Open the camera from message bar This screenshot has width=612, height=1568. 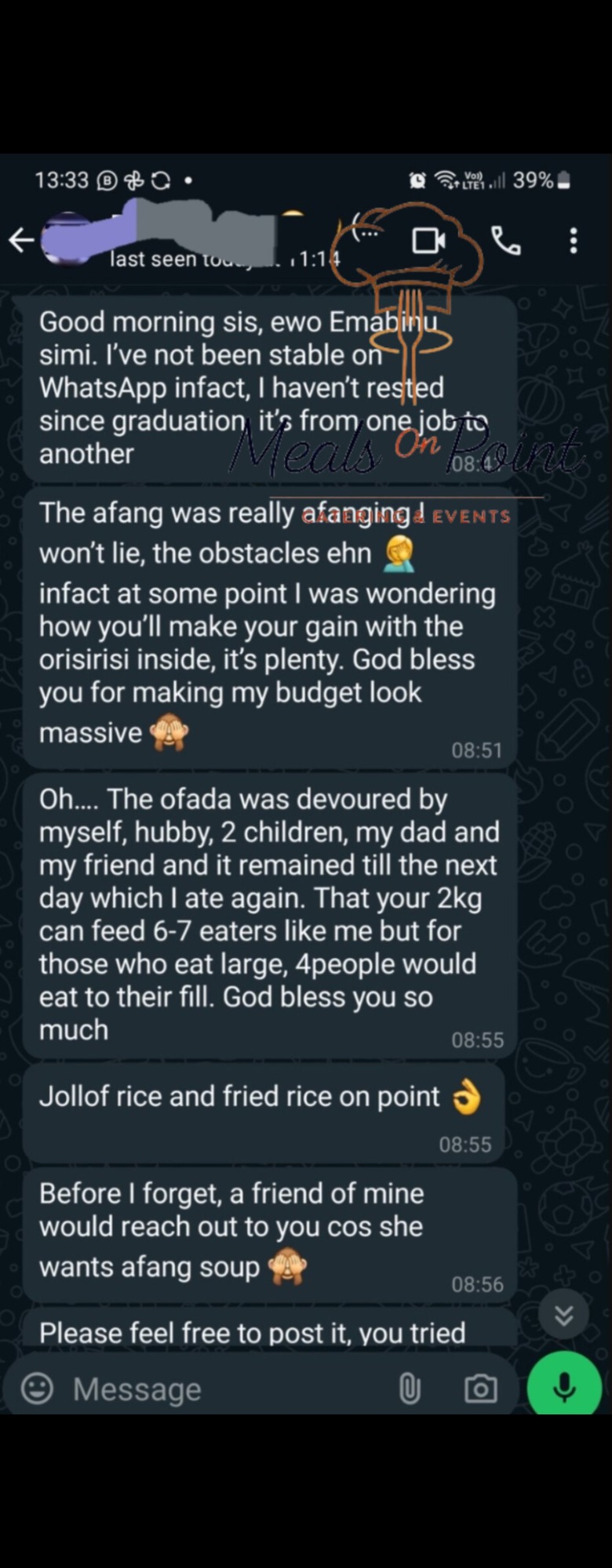pos(480,1388)
